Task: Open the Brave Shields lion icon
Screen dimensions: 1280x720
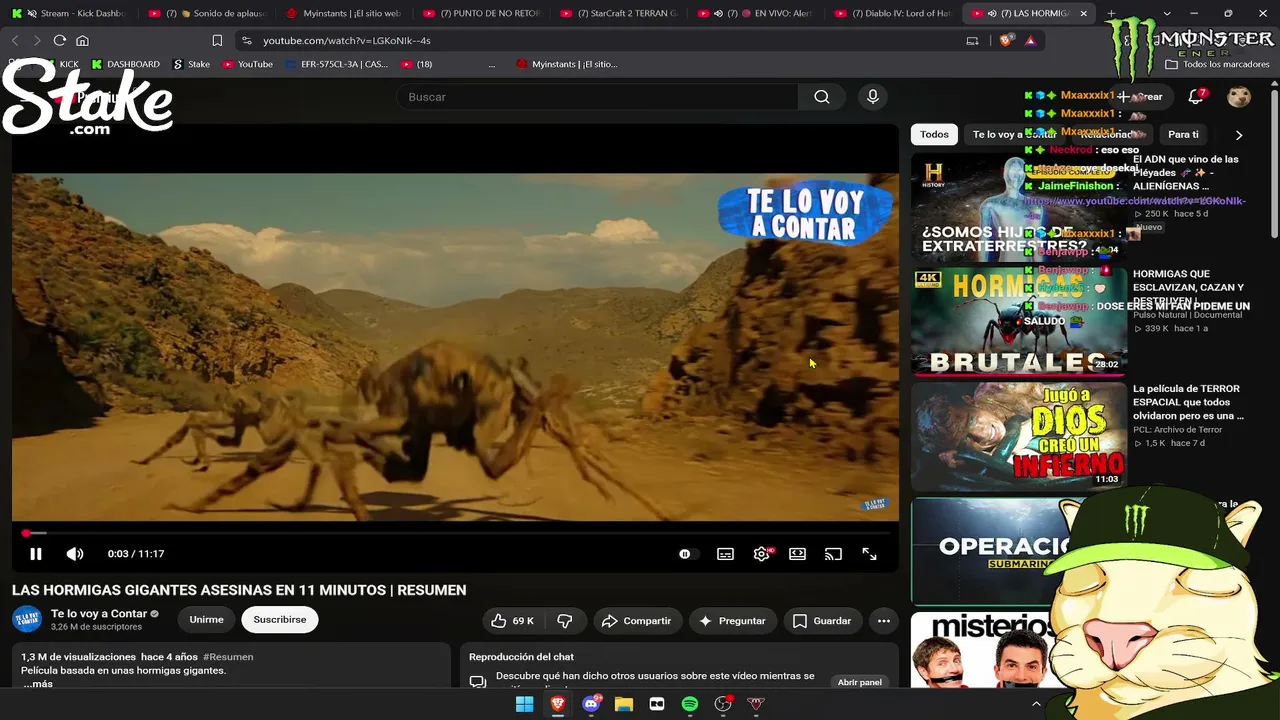Action: 1006,40
